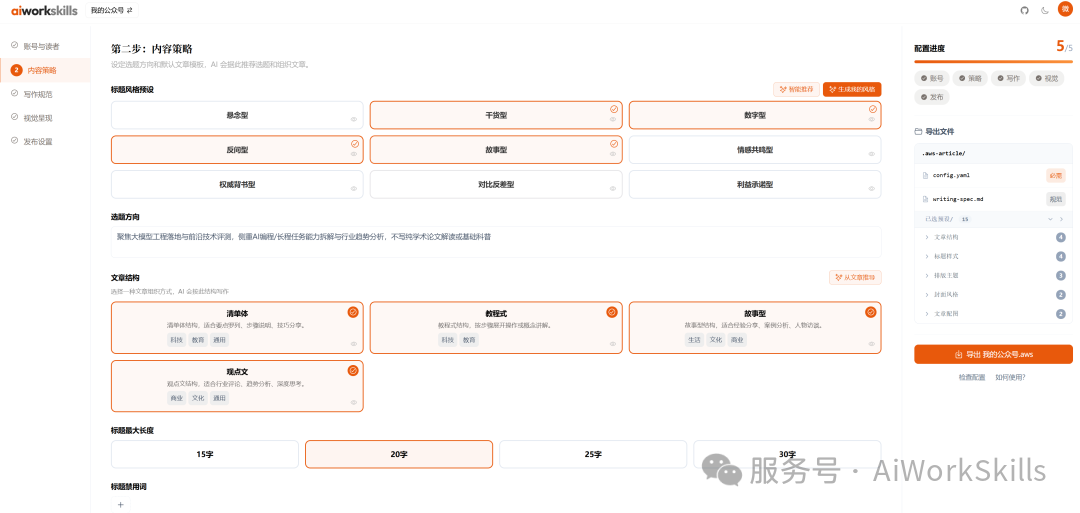The width and height of the screenshot is (1080, 513).
Task: Uncheck the 教程式 orange check badge
Action: (612, 312)
